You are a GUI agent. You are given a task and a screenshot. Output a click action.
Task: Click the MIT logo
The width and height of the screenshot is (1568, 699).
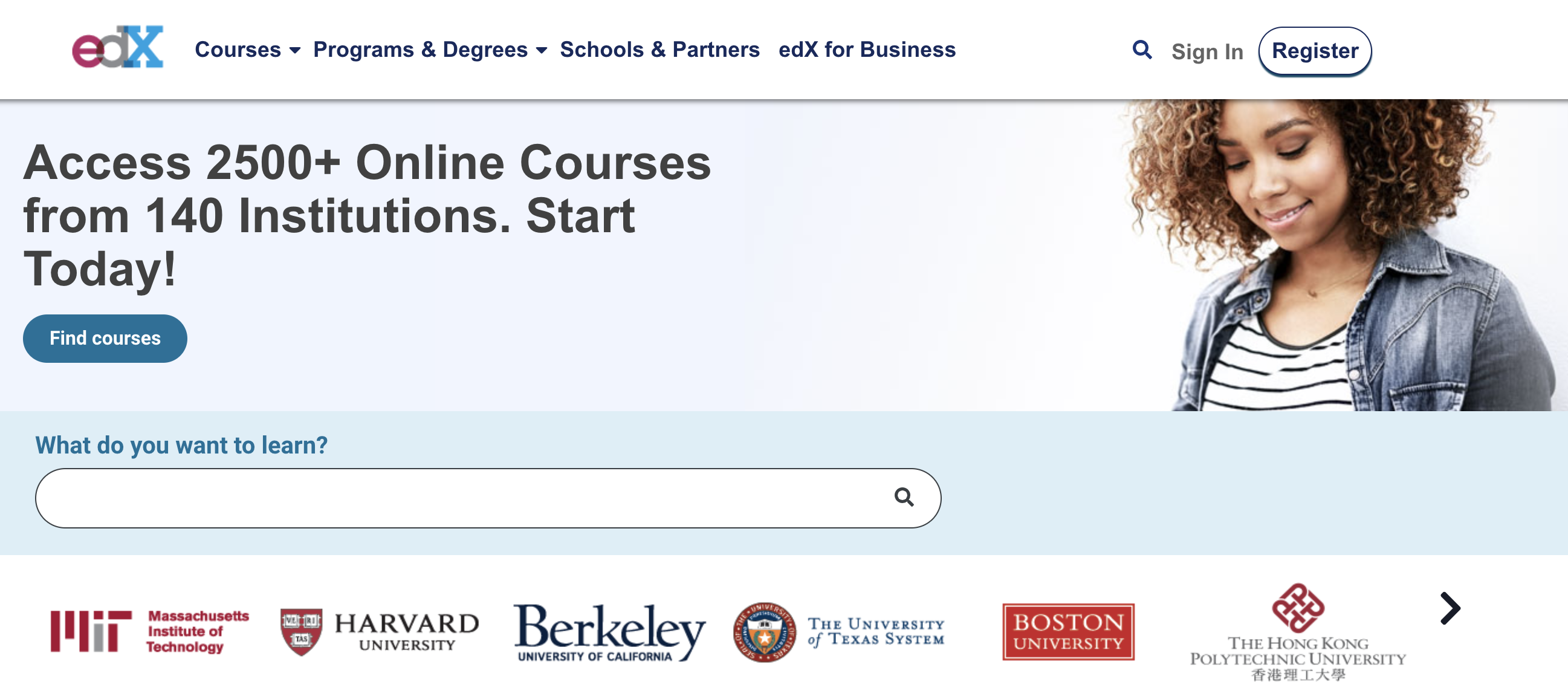(150, 631)
